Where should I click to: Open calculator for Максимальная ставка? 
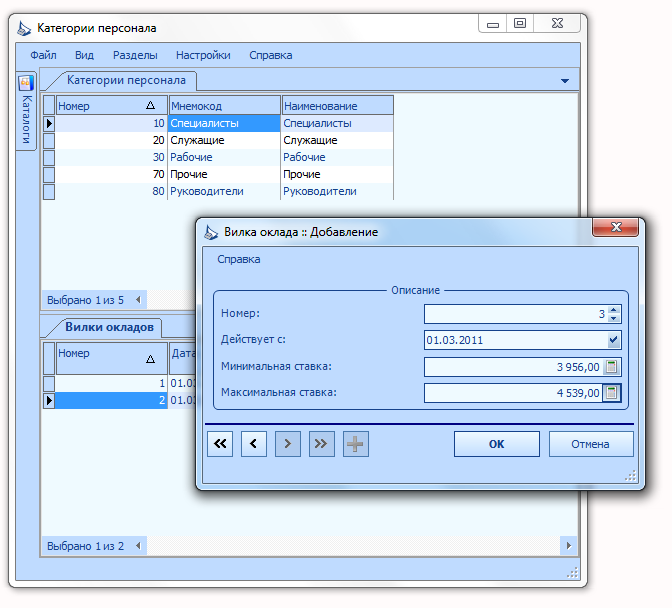[x=612, y=392]
